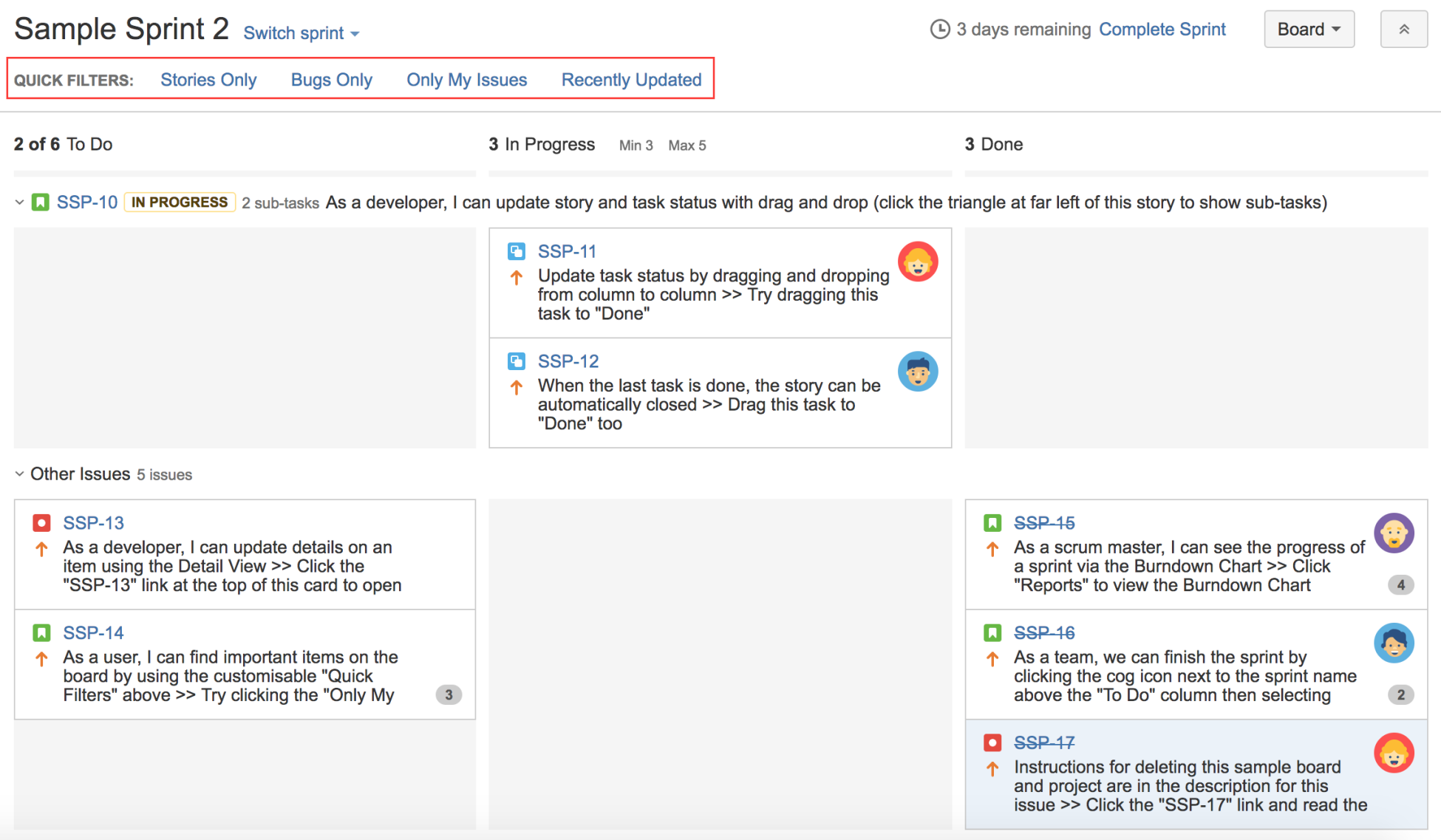Image resolution: width=1441 pixels, height=840 pixels.
Task: Click the sub-task type icon on SSP-12
Action: (517, 361)
